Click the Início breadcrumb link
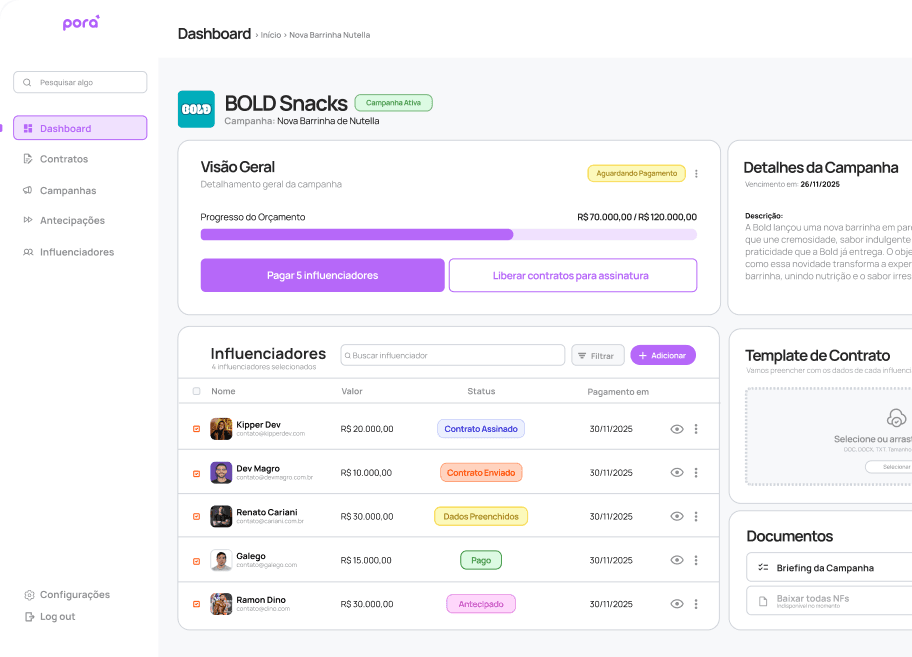 270,35
